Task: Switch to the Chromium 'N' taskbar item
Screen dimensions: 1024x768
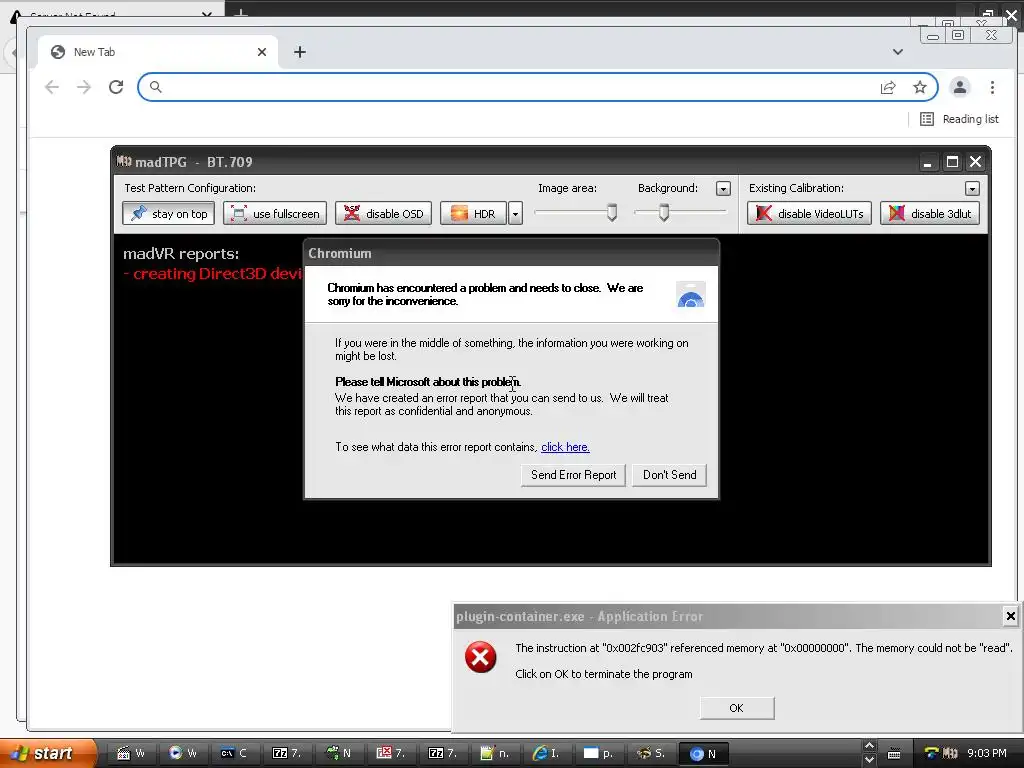Action: 703,753
